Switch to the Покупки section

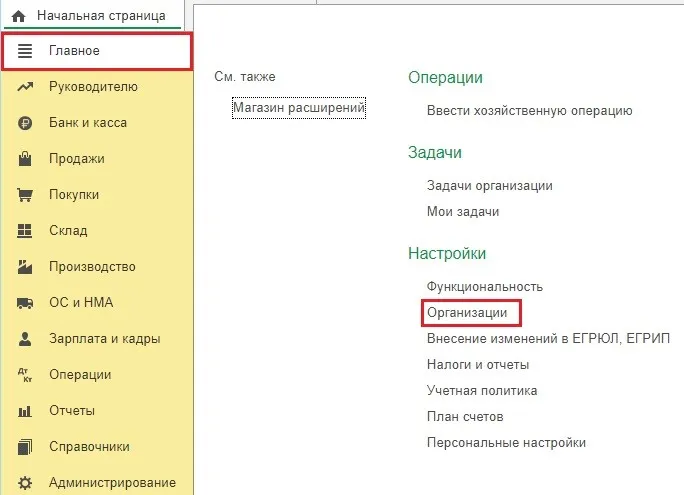97,195
